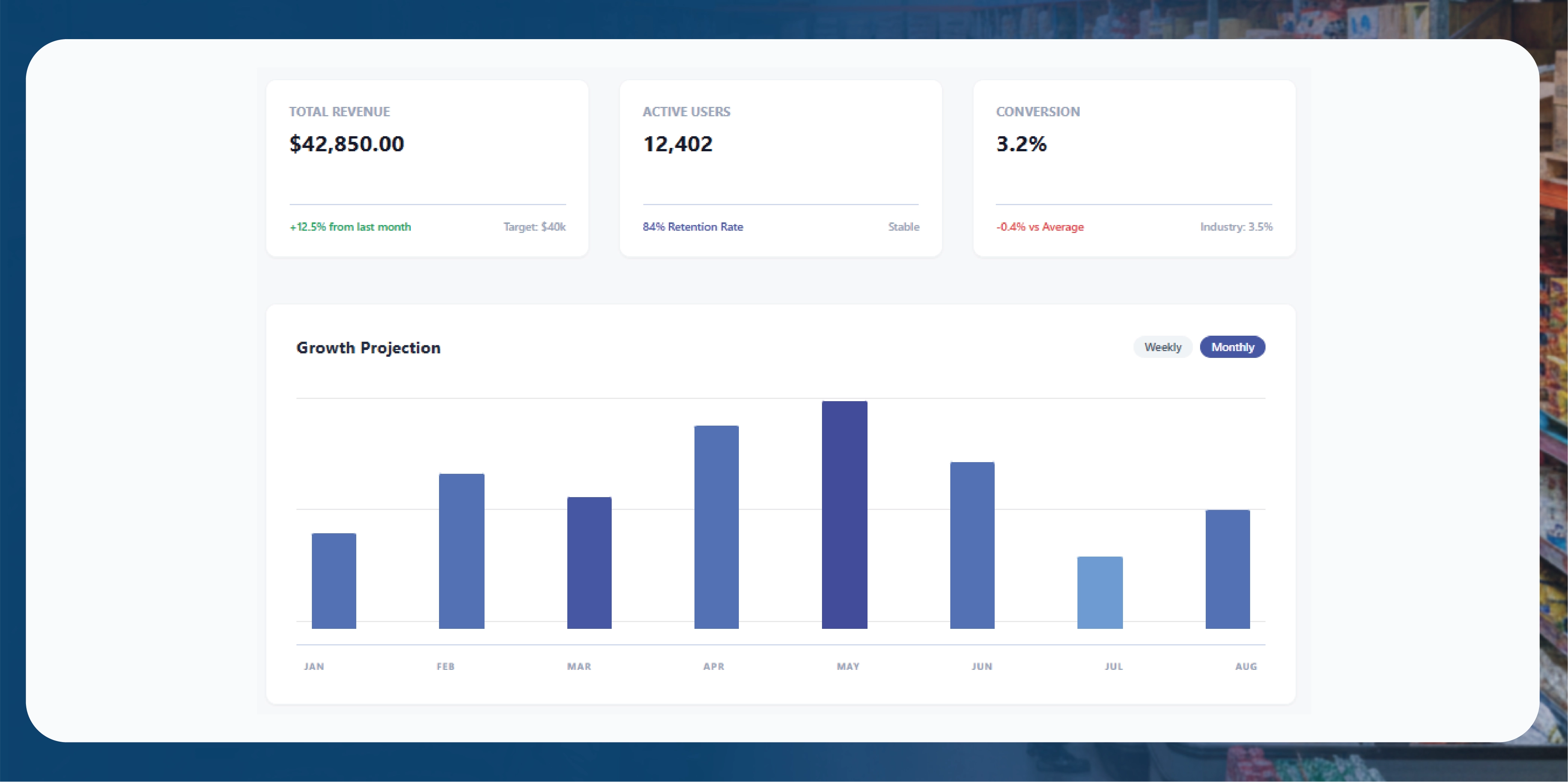Click the Conversion rate 3.2% value
Image resolution: width=1568 pixels, height=782 pixels.
click(x=1021, y=144)
